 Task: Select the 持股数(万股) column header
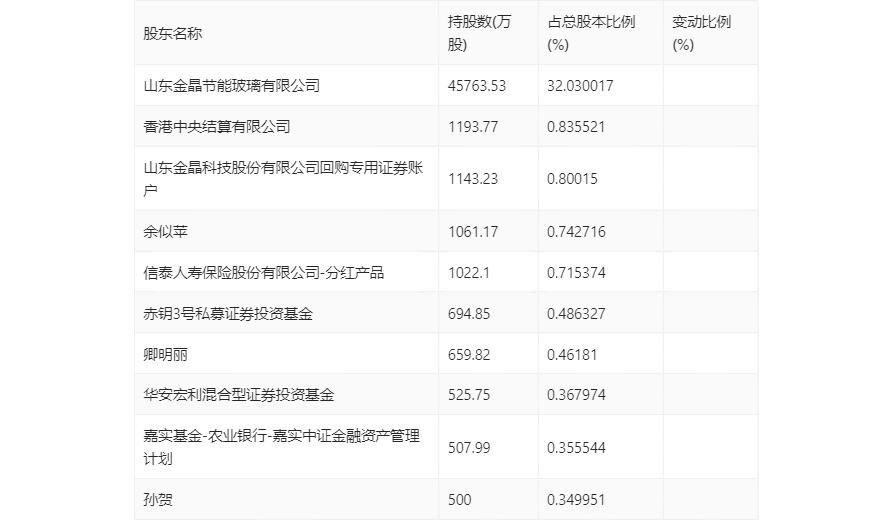tap(479, 34)
